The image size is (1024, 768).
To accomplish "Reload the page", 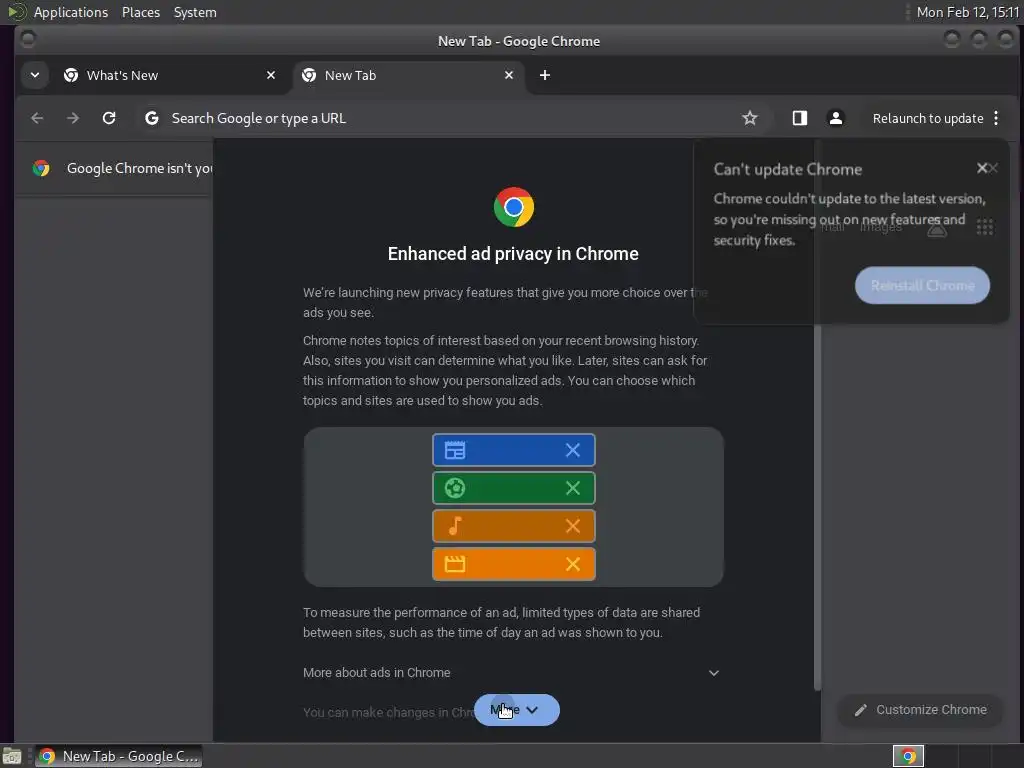I will (109, 118).
